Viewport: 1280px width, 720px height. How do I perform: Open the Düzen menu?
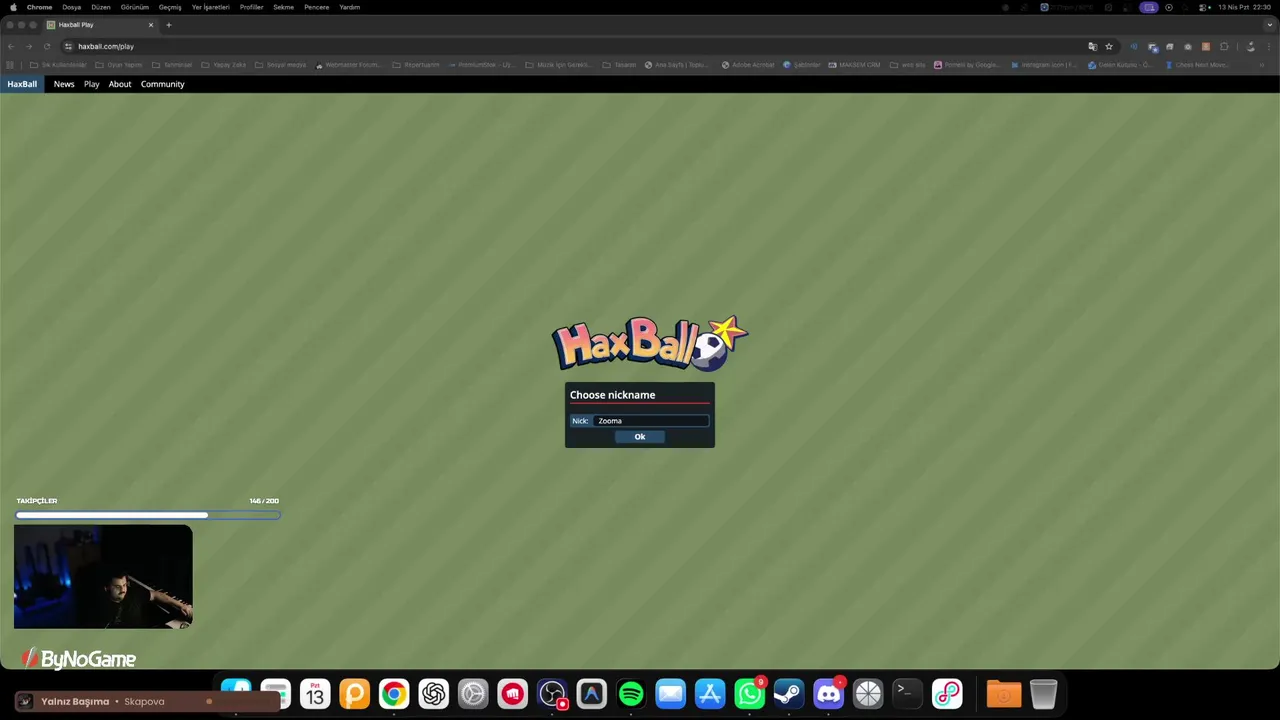pyautogui.click(x=101, y=7)
